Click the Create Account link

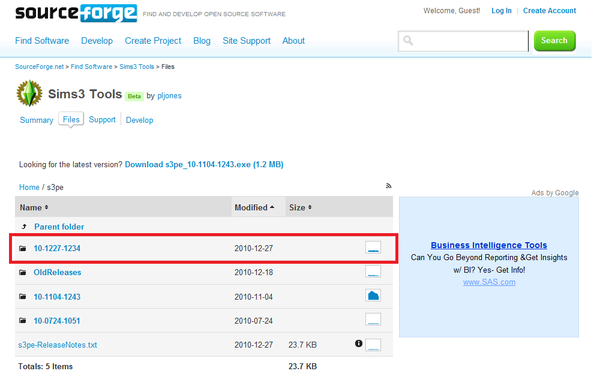(x=549, y=11)
